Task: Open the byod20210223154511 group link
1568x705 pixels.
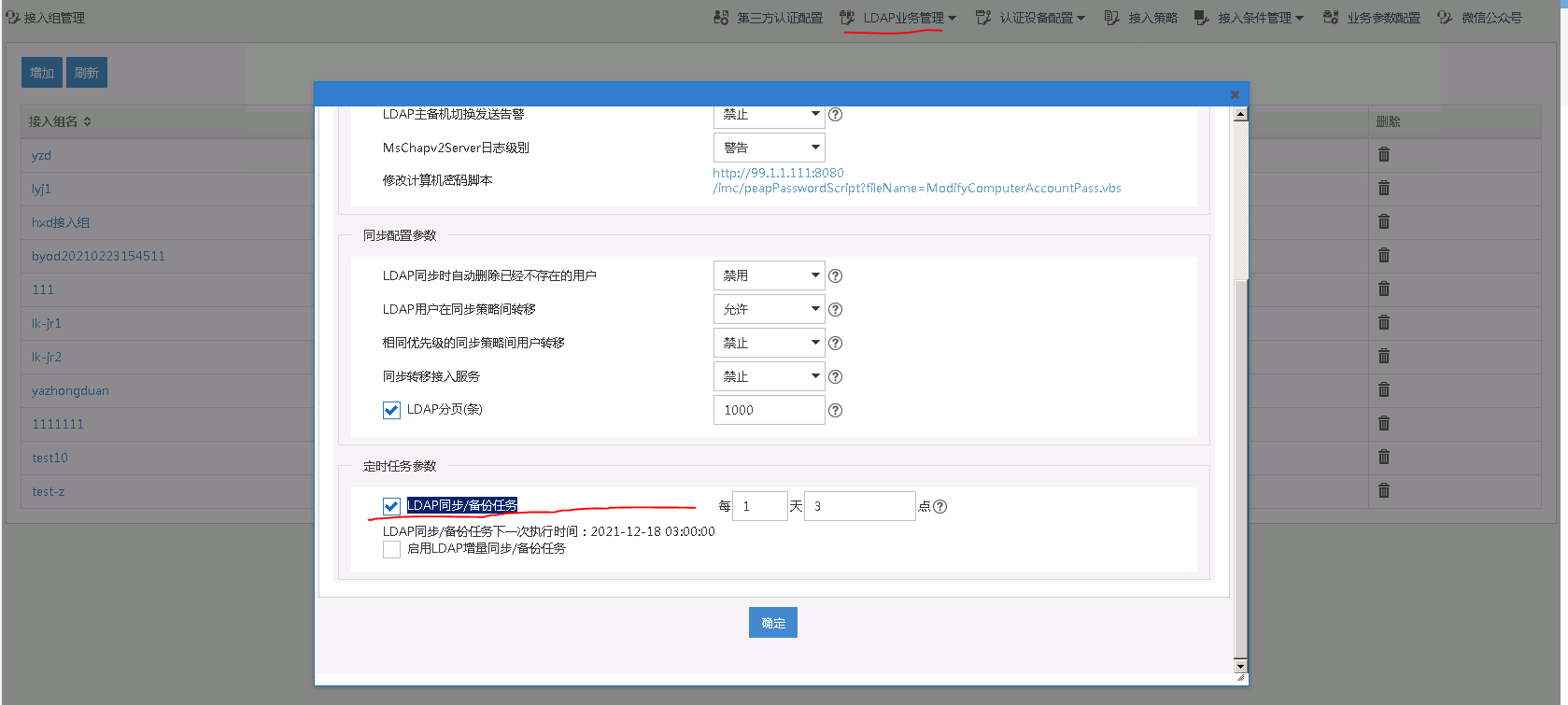Action: click(98, 256)
